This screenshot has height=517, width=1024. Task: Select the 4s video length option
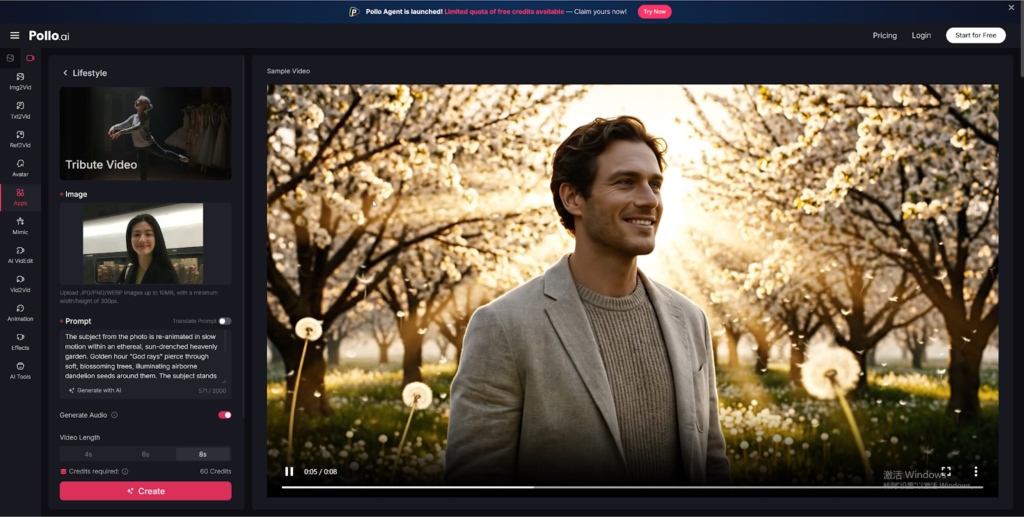pos(88,454)
